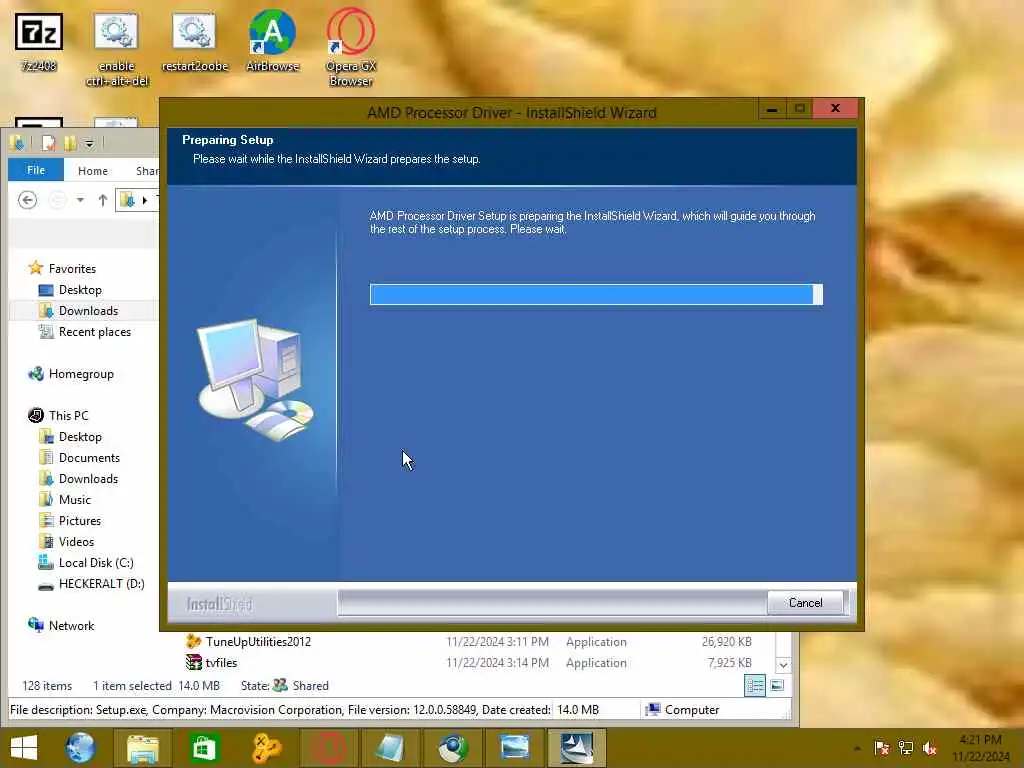Open Videos folder under This PC

[x=76, y=541]
